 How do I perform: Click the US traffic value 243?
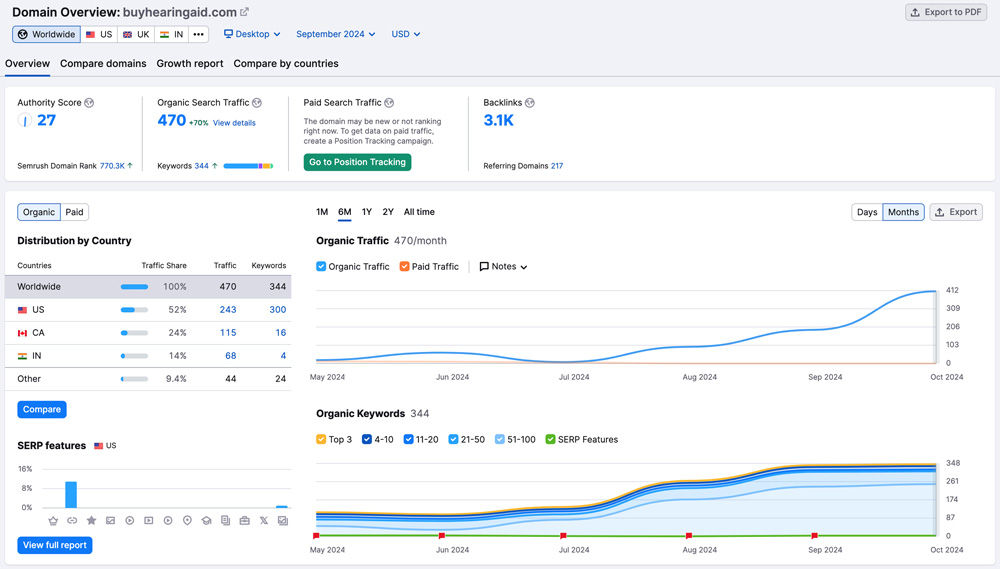click(228, 310)
